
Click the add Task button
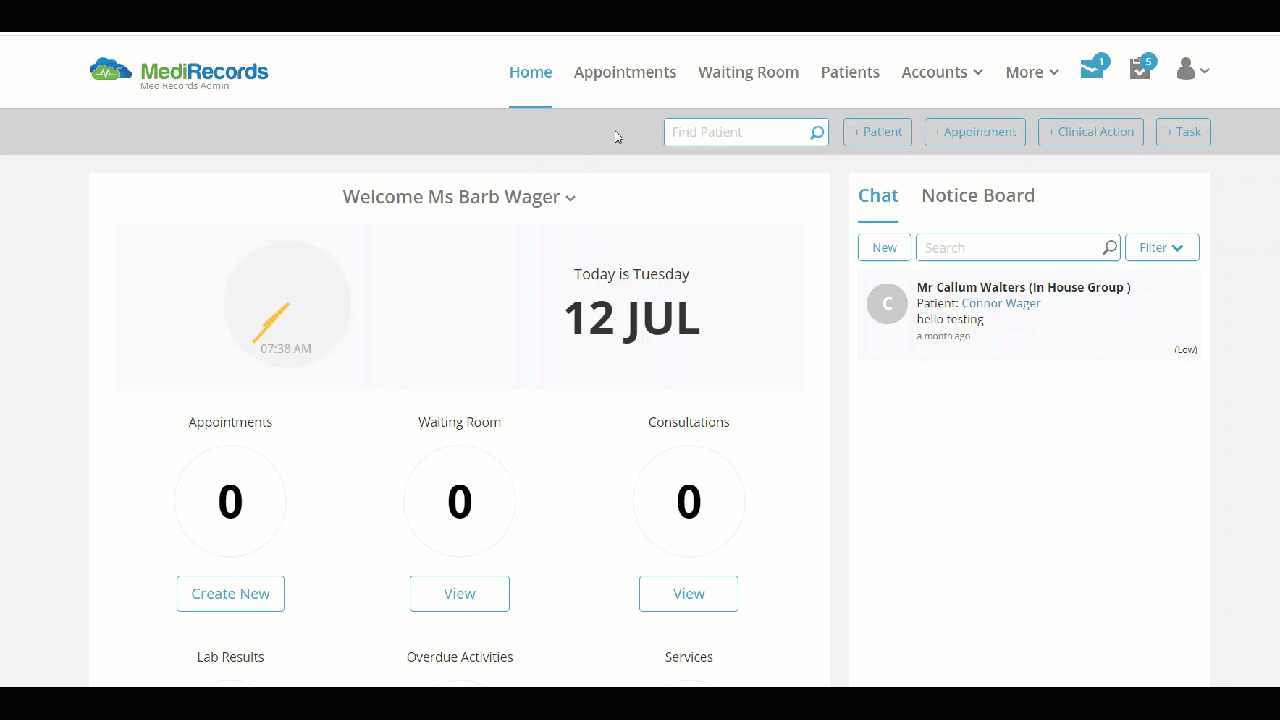pyautogui.click(x=1183, y=132)
